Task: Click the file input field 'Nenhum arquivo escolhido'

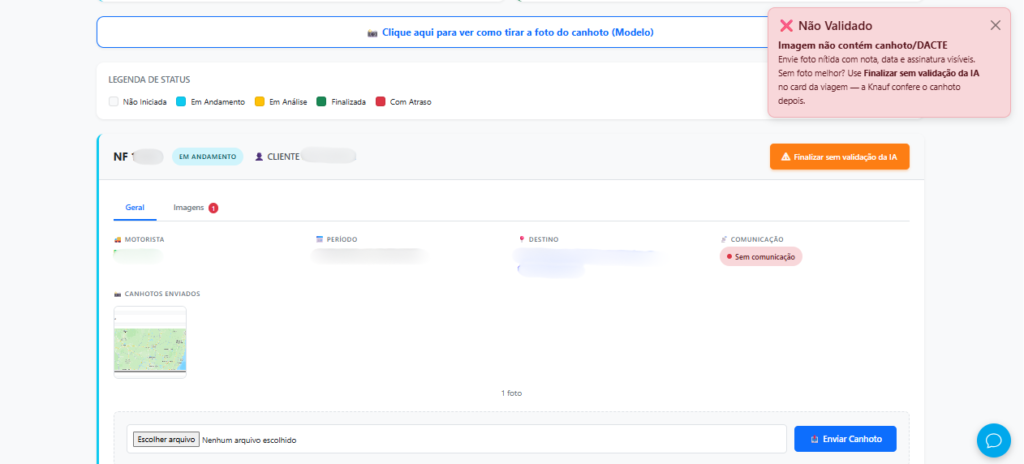Action: 456,439
